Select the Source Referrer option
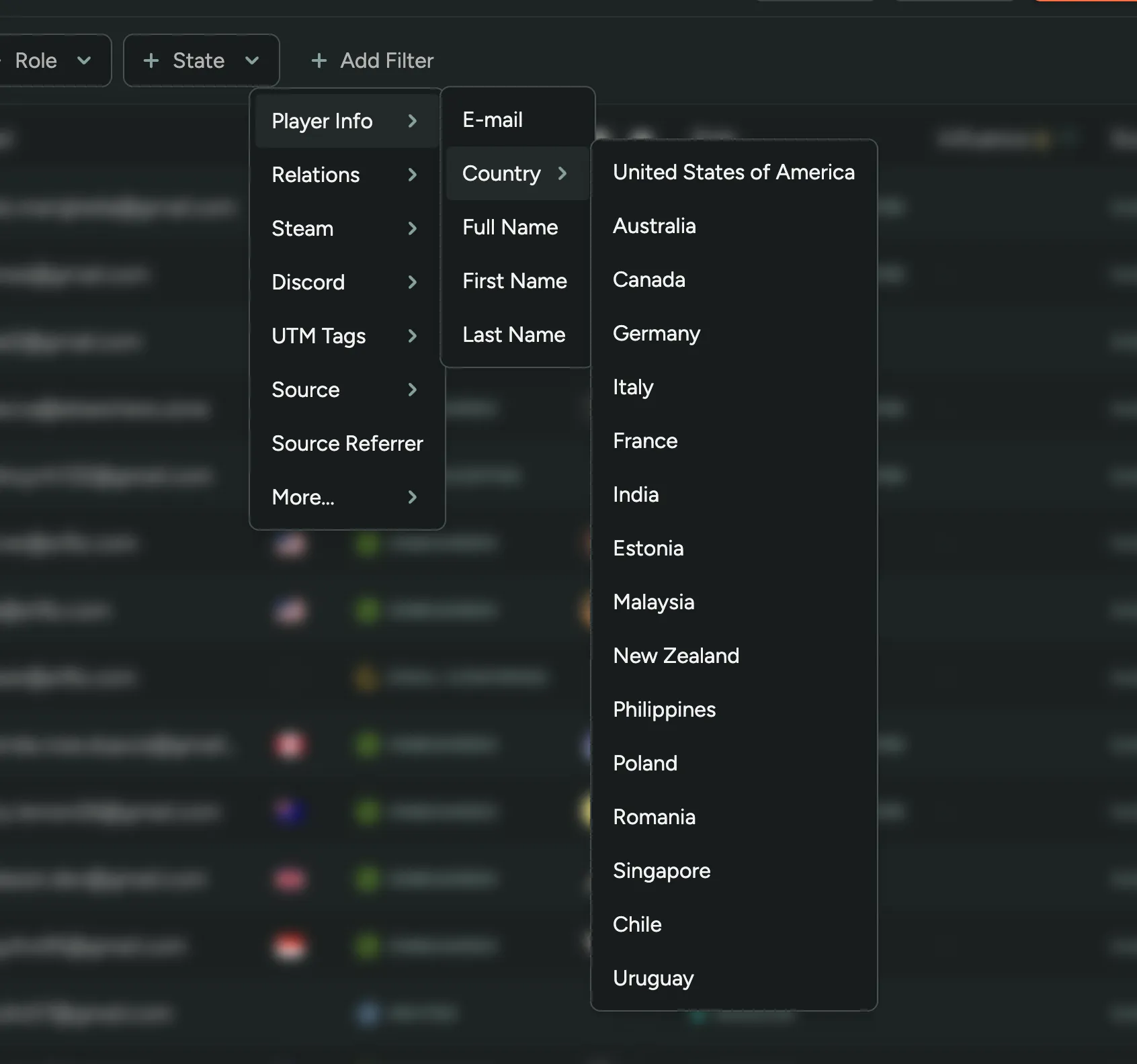The width and height of the screenshot is (1137, 1064). 347,443
